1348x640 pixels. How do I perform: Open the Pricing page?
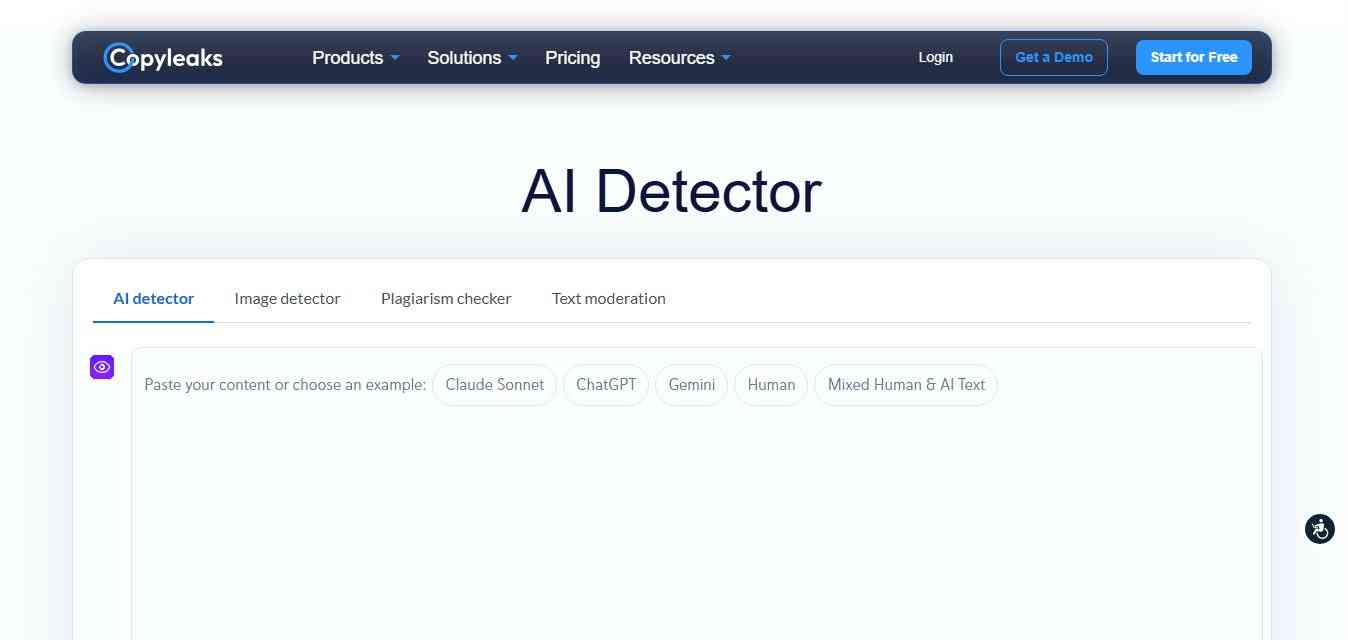coord(573,58)
